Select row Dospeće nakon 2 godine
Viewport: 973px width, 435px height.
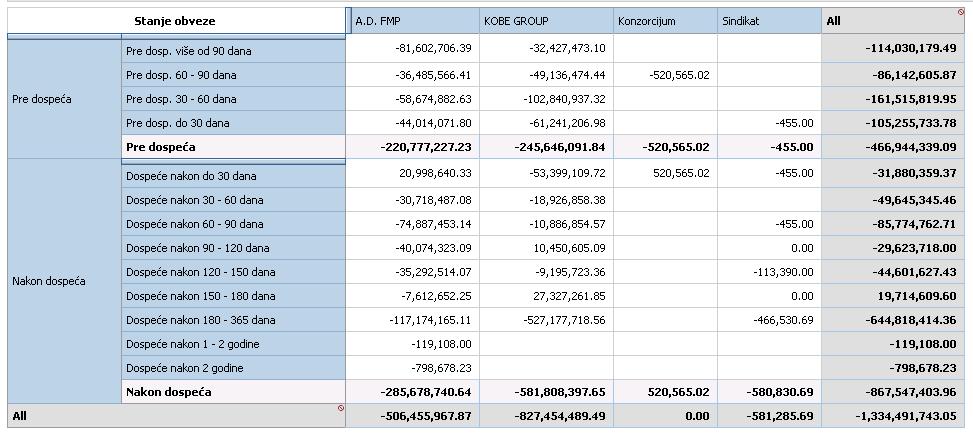pyautogui.click(x=232, y=368)
